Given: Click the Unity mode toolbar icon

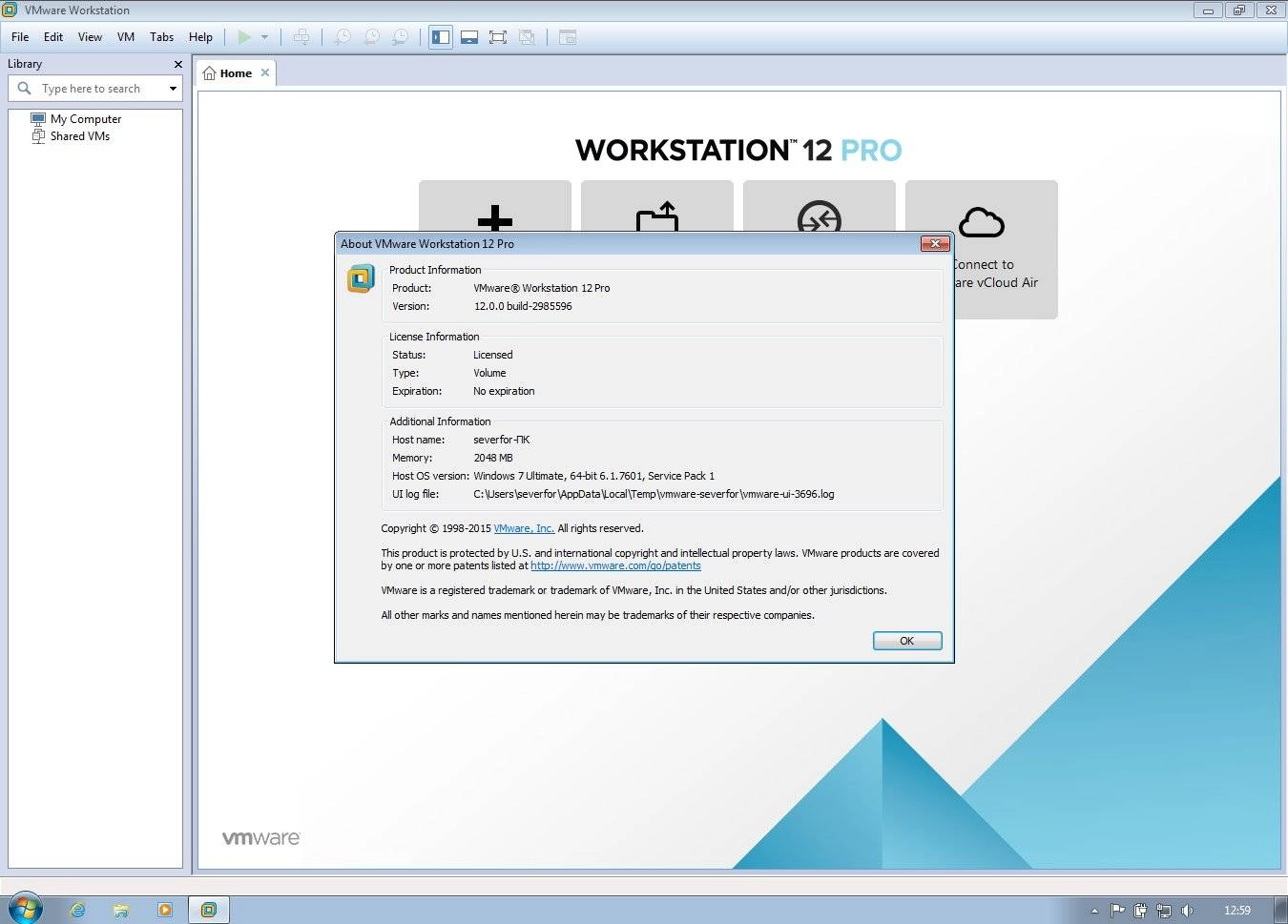Looking at the screenshot, I should pos(527,37).
